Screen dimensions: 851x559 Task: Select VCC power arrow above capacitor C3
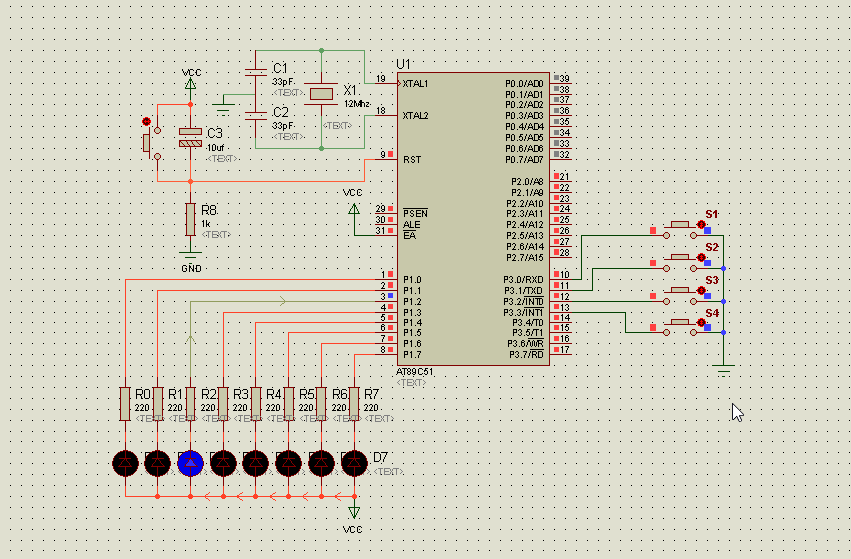[190, 84]
